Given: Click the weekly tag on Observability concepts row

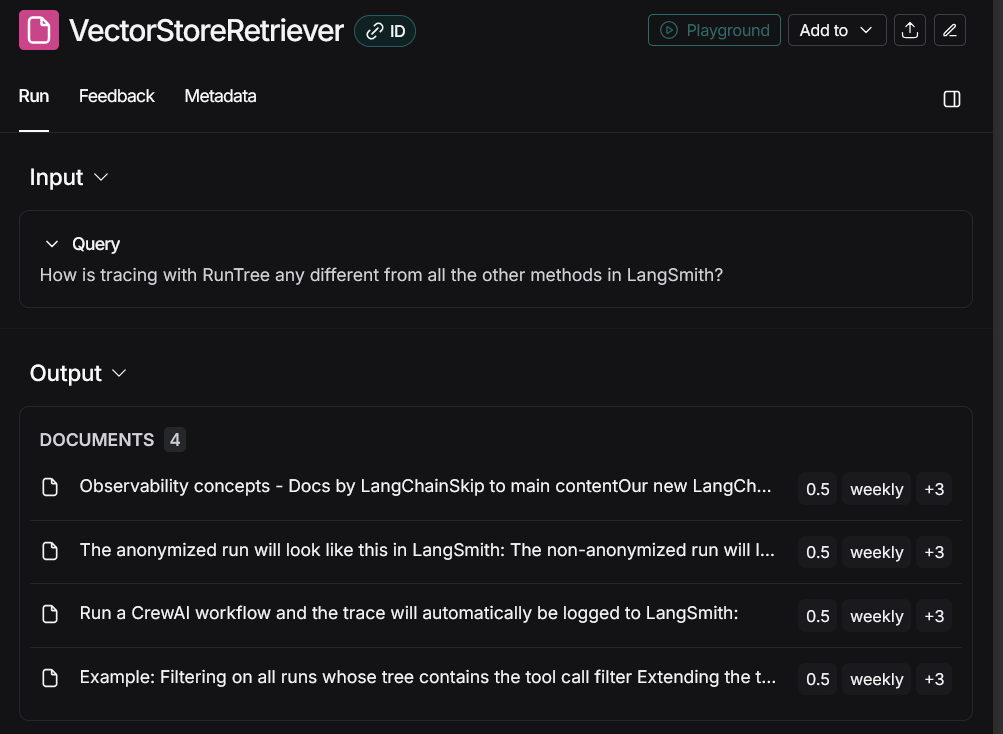Looking at the screenshot, I should coord(876,489).
